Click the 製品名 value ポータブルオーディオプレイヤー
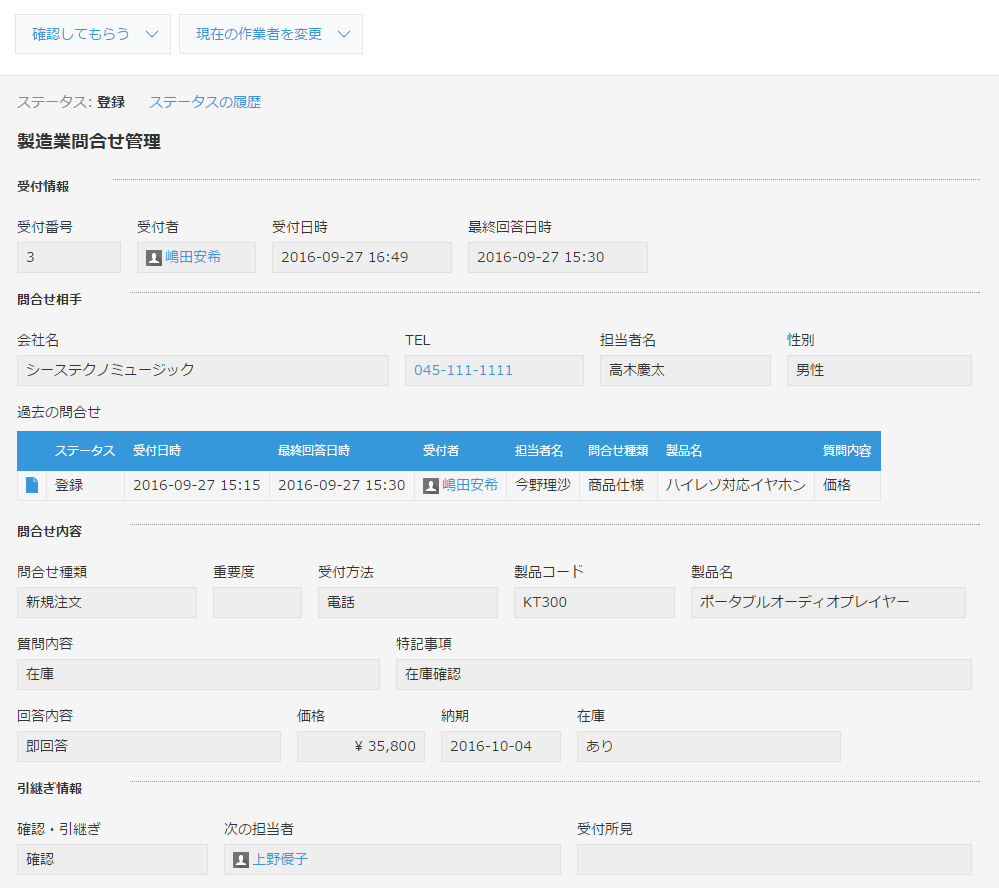 click(828, 602)
